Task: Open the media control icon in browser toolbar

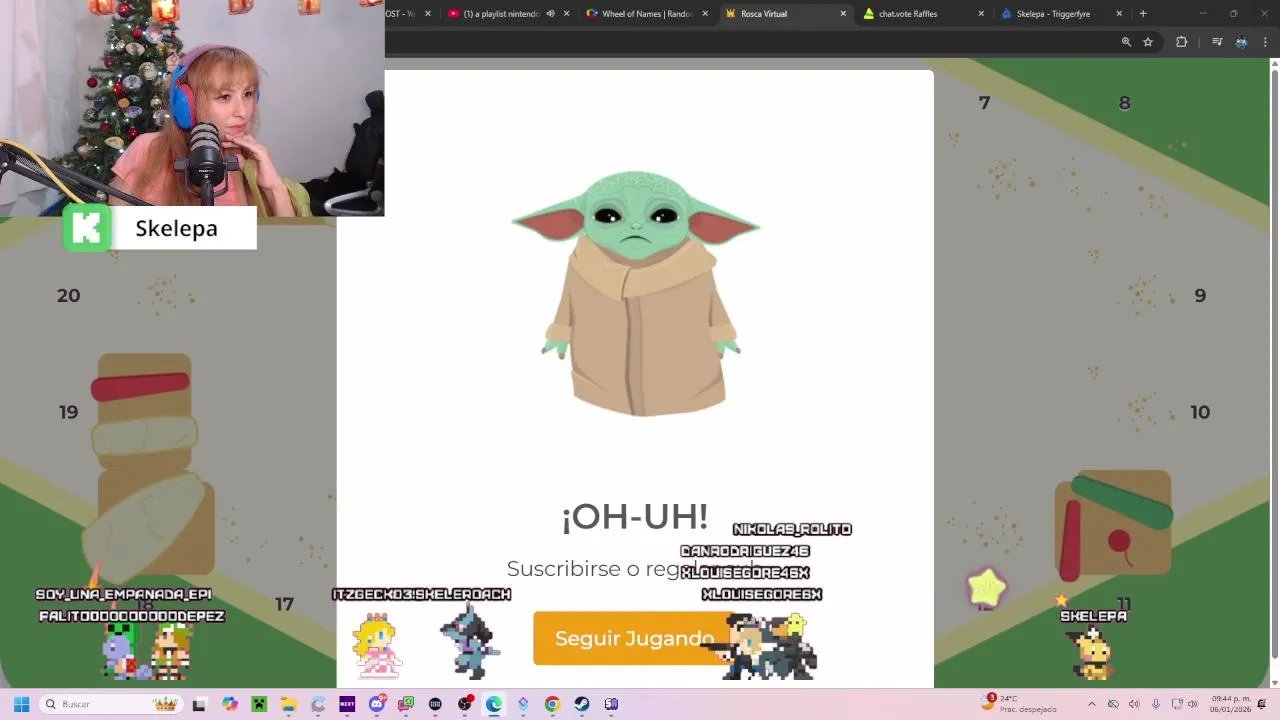Action: pos(1217,42)
